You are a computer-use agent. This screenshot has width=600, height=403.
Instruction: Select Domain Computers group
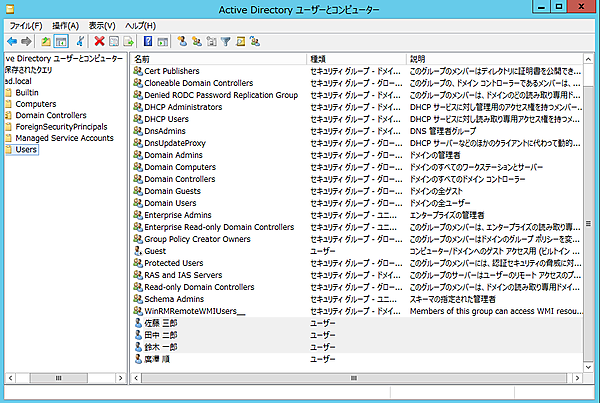(180, 167)
